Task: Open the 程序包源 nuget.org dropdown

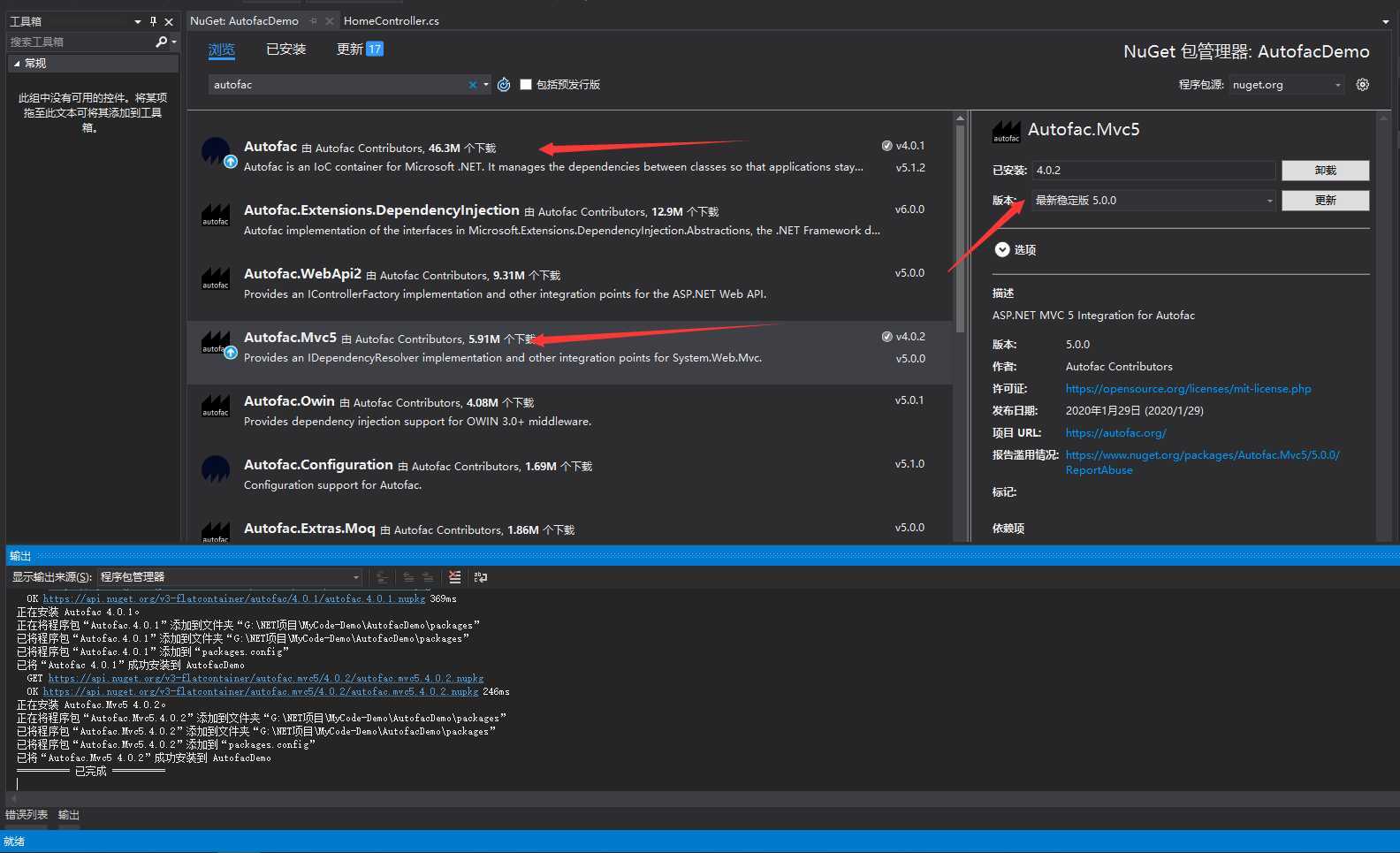Action: tap(1287, 85)
